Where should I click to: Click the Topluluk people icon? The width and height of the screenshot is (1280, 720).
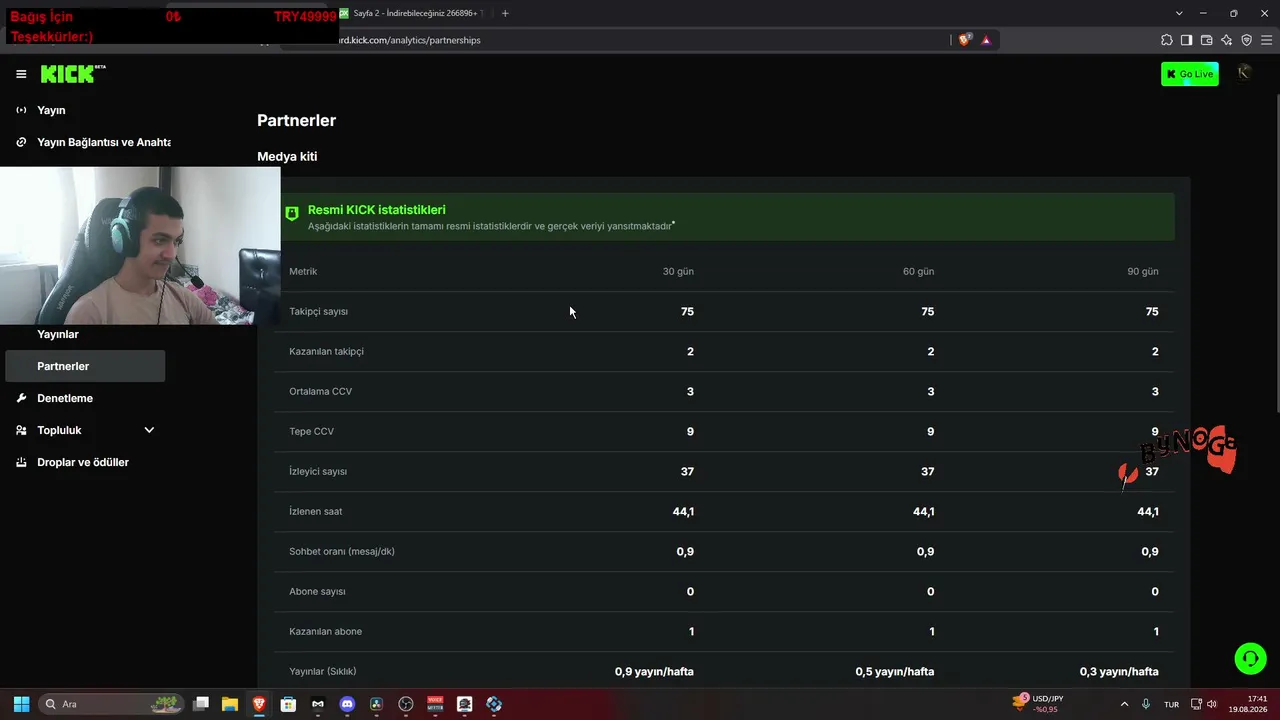click(21, 430)
